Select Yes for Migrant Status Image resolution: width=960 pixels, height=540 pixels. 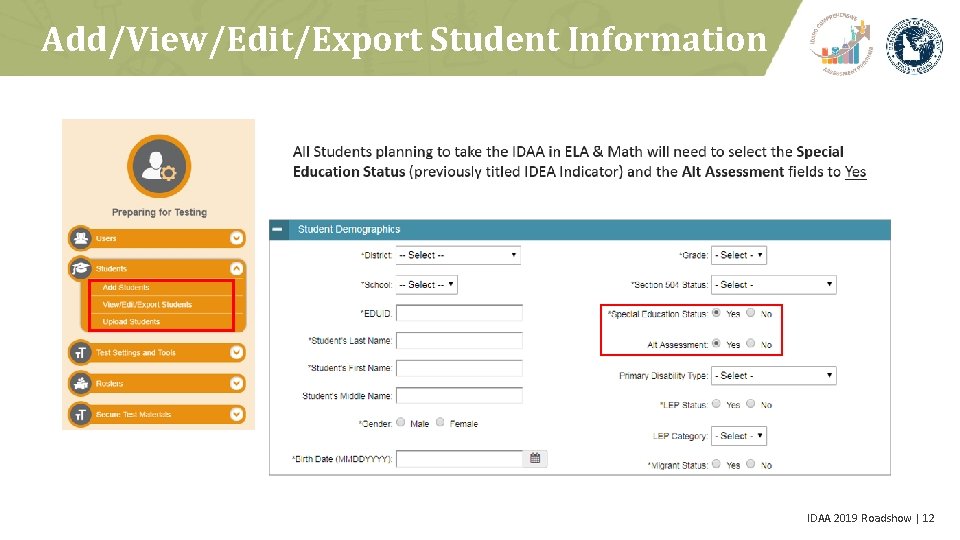[716, 464]
